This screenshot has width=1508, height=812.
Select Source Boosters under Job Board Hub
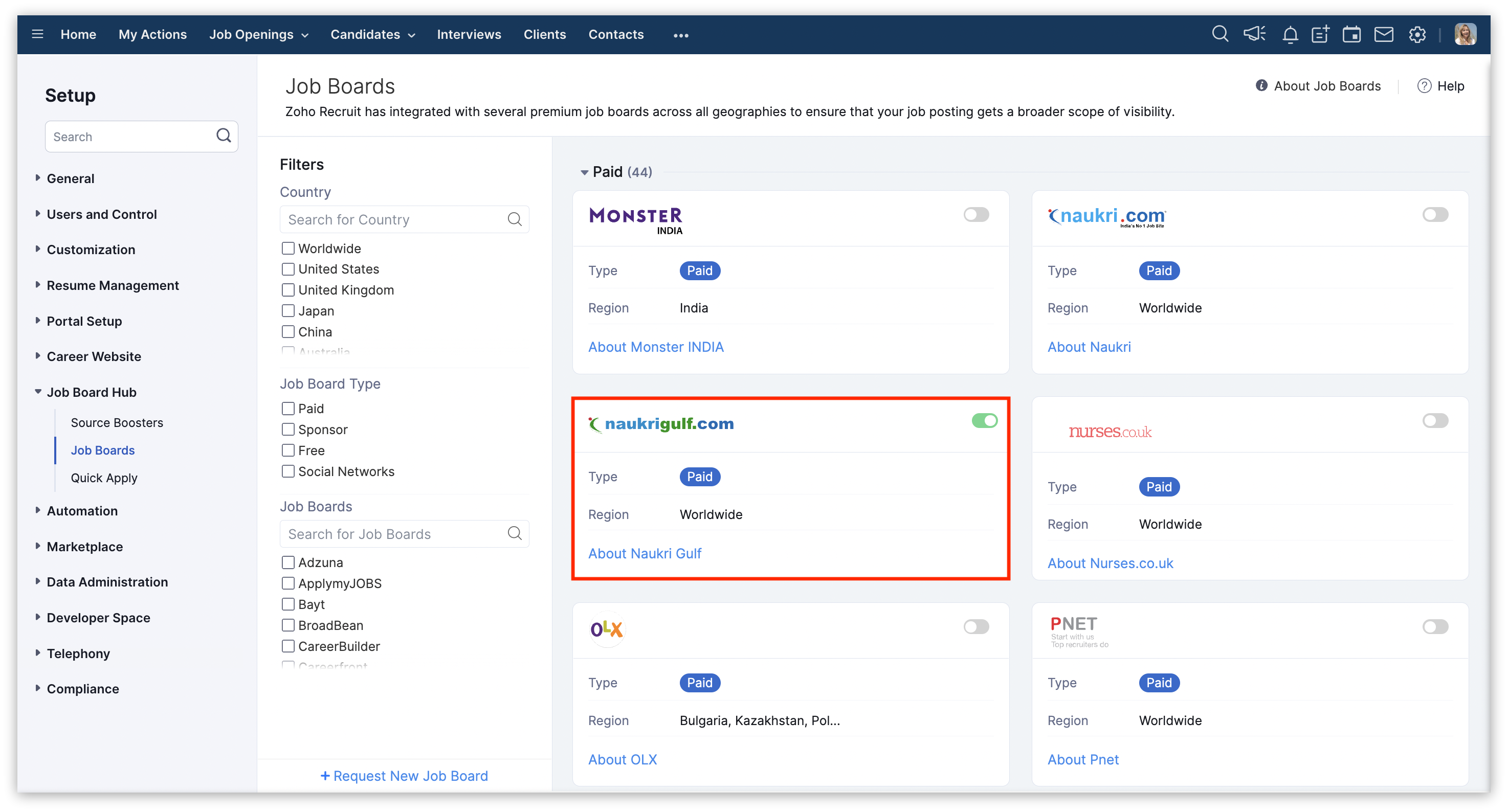point(117,422)
